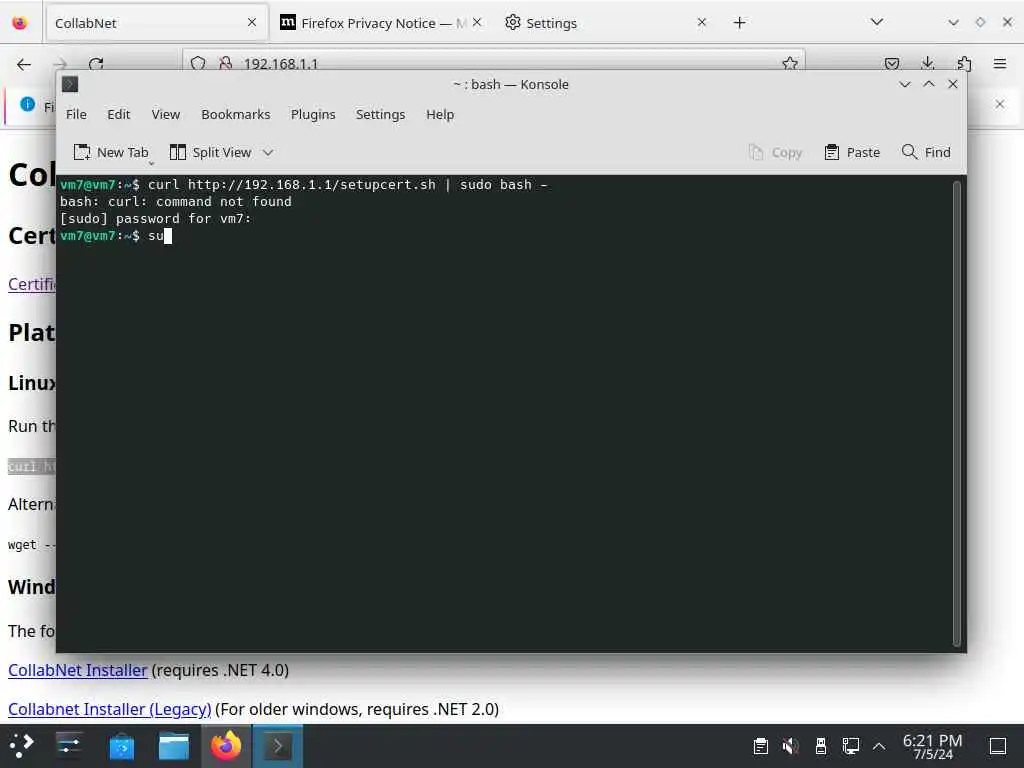Open the Firefox hamburger application menu
The image size is (1024, 768).
[x=999, y=63]
